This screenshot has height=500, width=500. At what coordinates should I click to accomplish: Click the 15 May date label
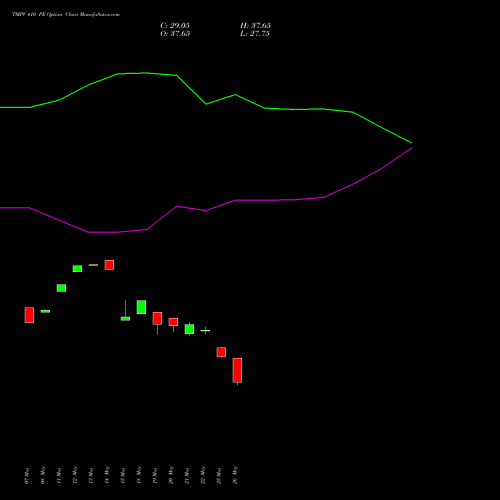click(123, 475)
